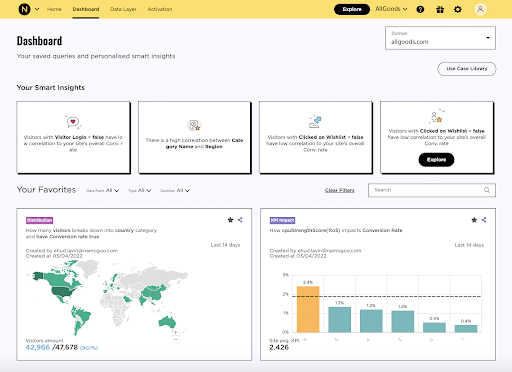
Task: Open the third card about Clicked on Wishlist
Action: point(315,137)
